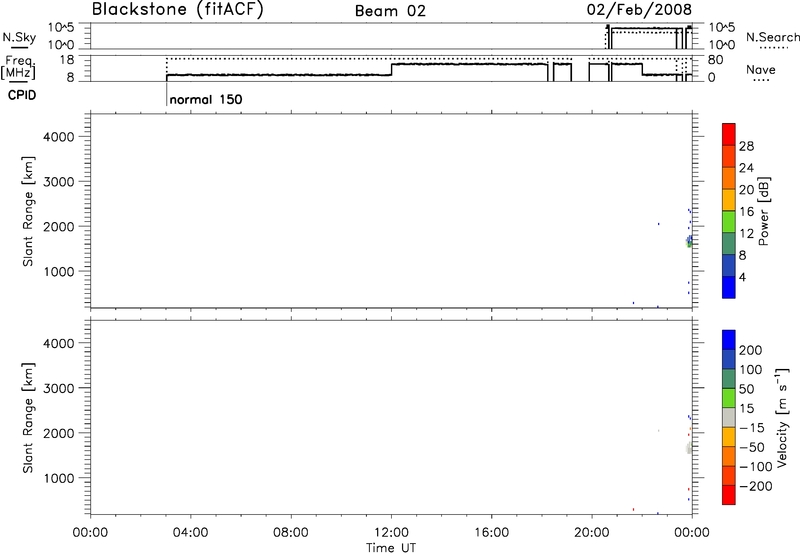
Task: Click the bright blue bottom Power segment below 4
Action: click(x=729, y=287)
